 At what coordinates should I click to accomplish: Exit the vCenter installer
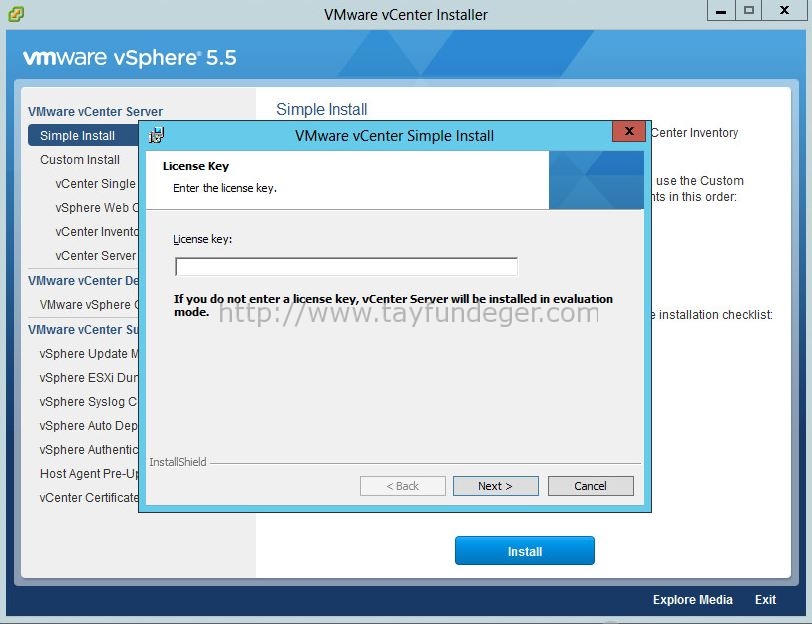point(765,600)
